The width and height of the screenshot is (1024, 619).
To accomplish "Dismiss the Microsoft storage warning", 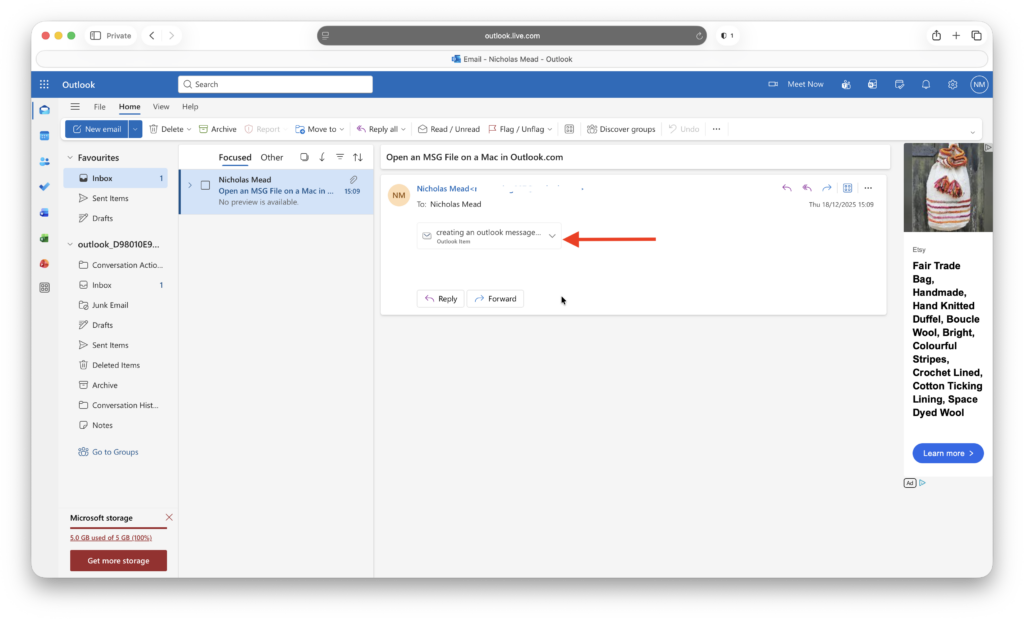I will pyautogui.click(x=168, y=517).
